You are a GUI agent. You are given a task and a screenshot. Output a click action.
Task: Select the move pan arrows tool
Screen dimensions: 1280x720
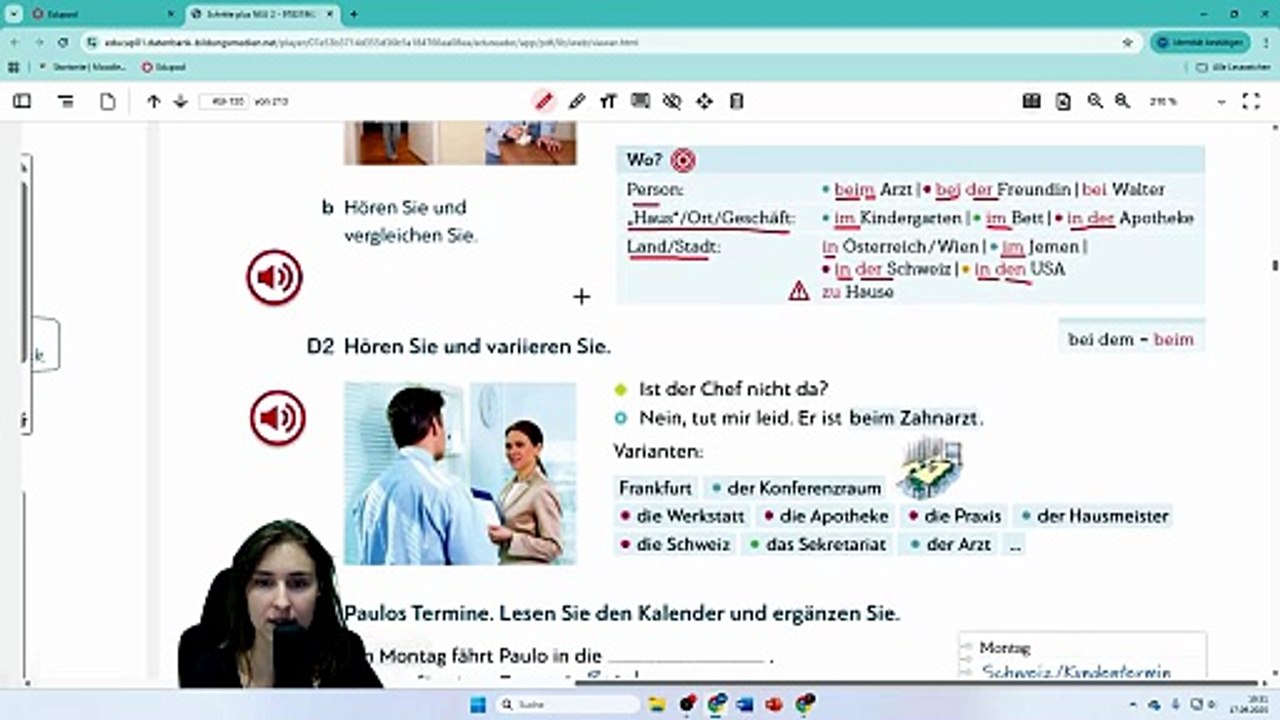(704, 101)
